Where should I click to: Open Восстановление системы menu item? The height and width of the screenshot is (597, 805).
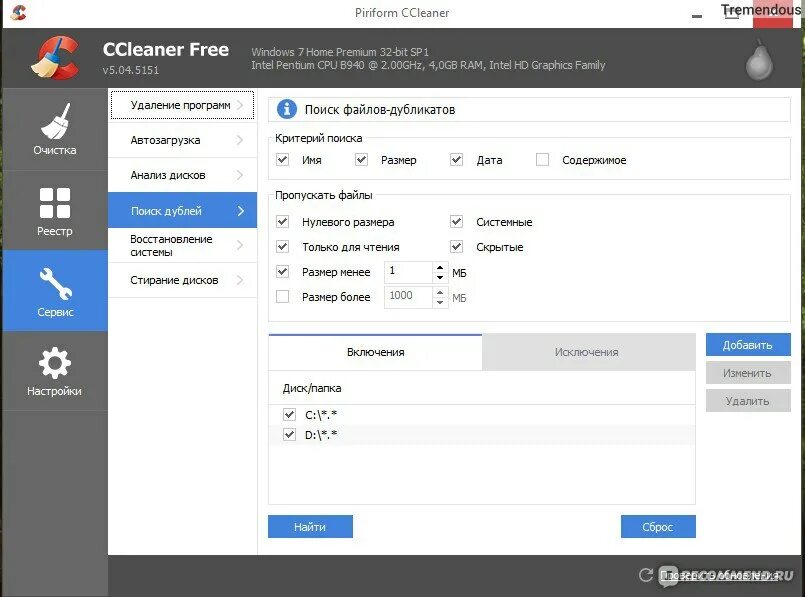(x=182, y=245)
